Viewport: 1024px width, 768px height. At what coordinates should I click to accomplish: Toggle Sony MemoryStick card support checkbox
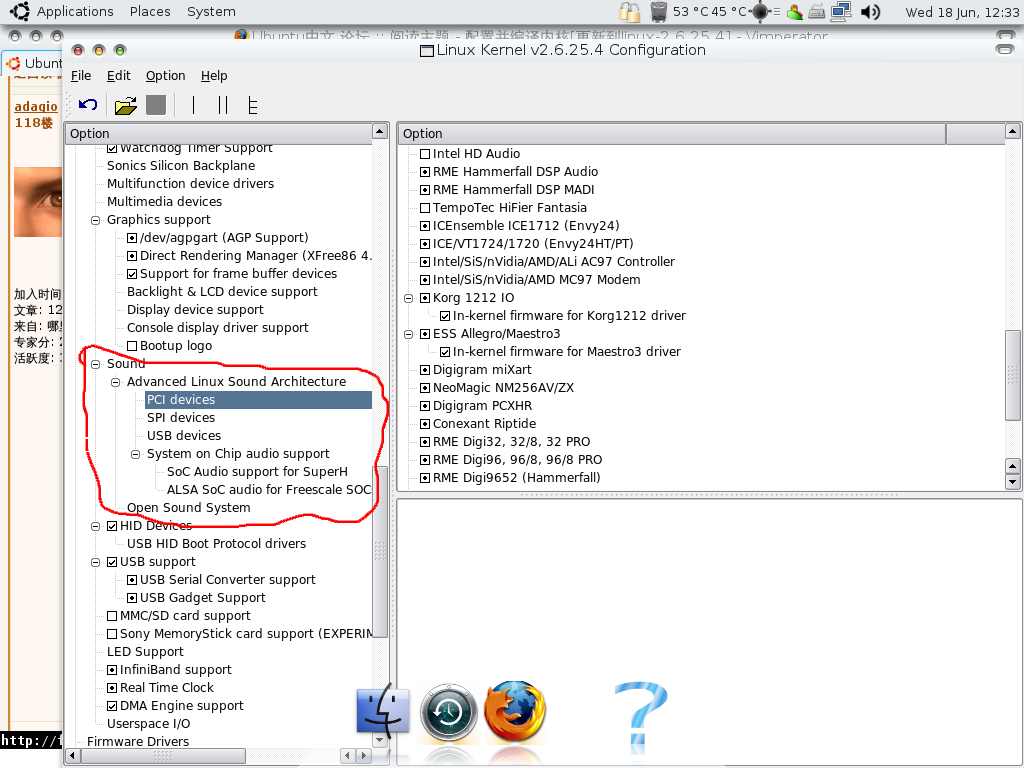pyautogui.click(x=112, y=634)
